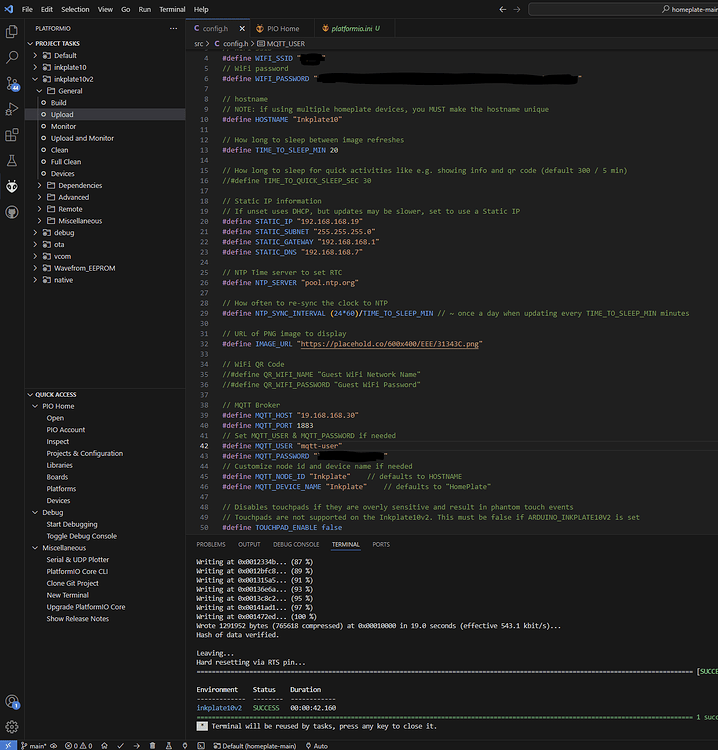Open the Extensions view
This screenshot has width=718, height=750.
tap(12, 134)
